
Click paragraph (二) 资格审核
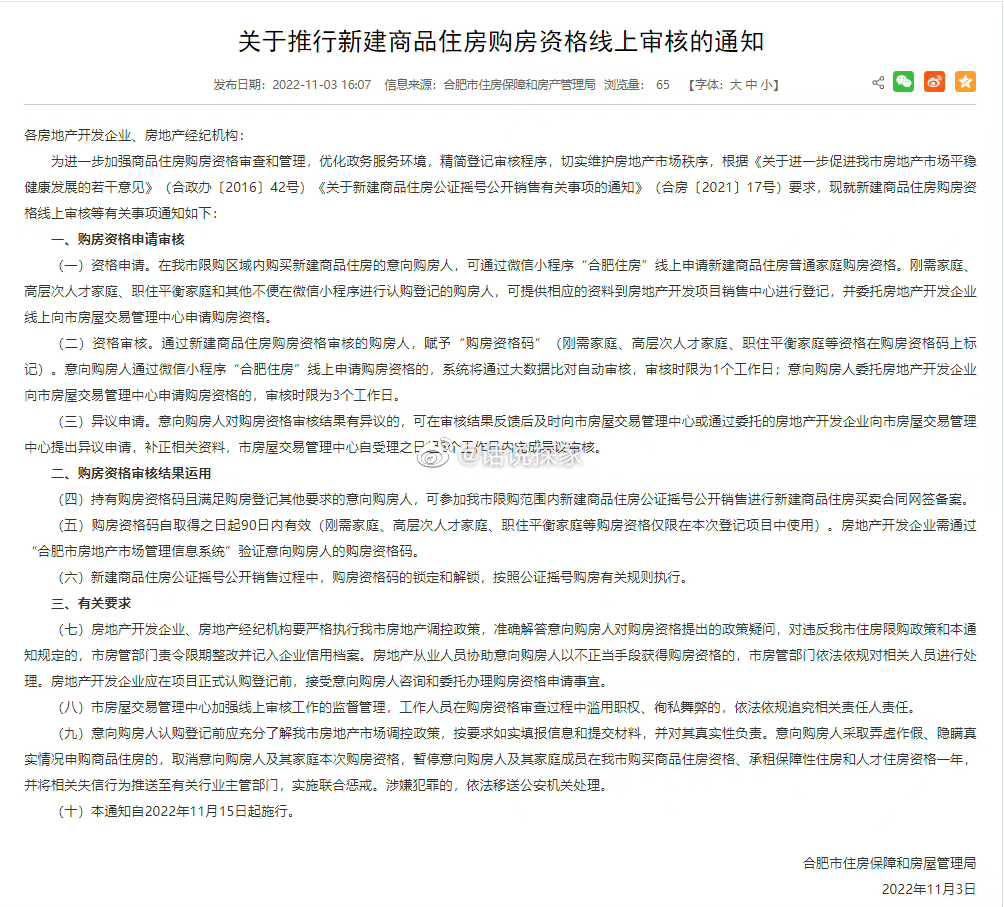(x=500, y=369)
